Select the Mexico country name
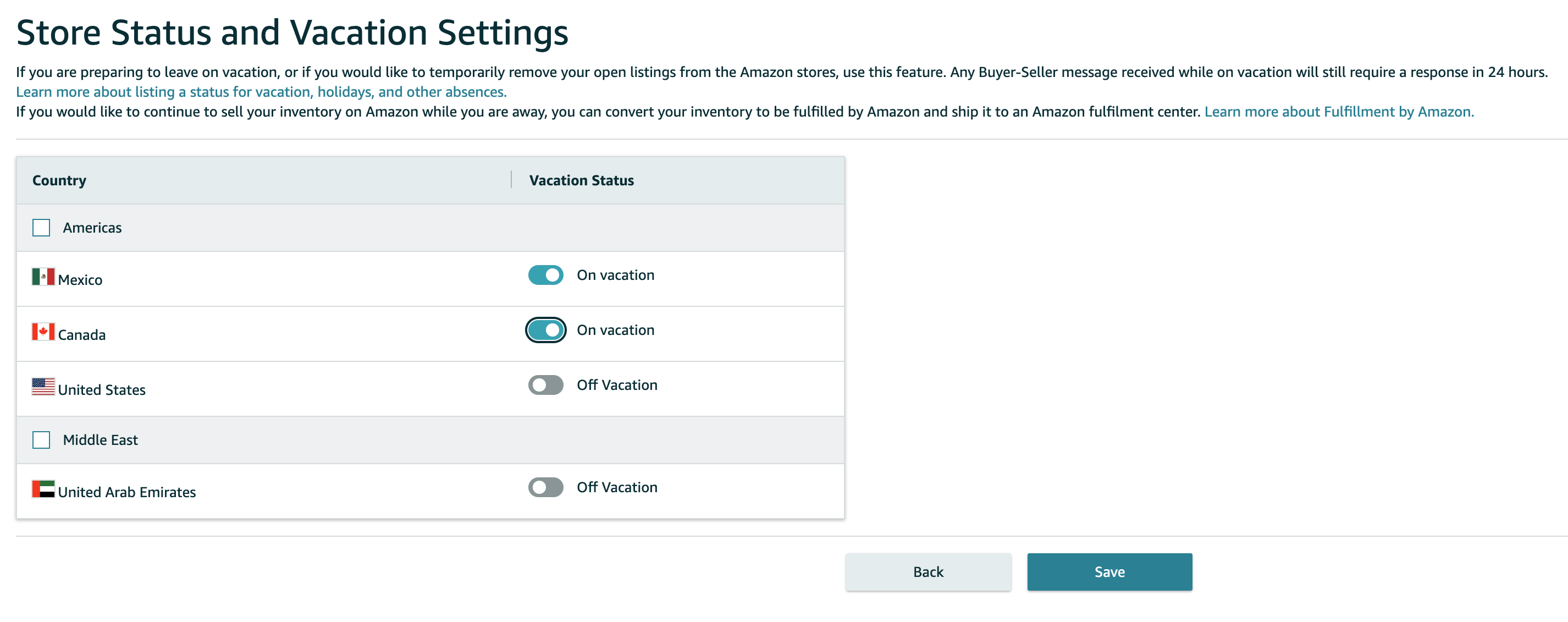The image size is (1568, 622). [80, 280]
